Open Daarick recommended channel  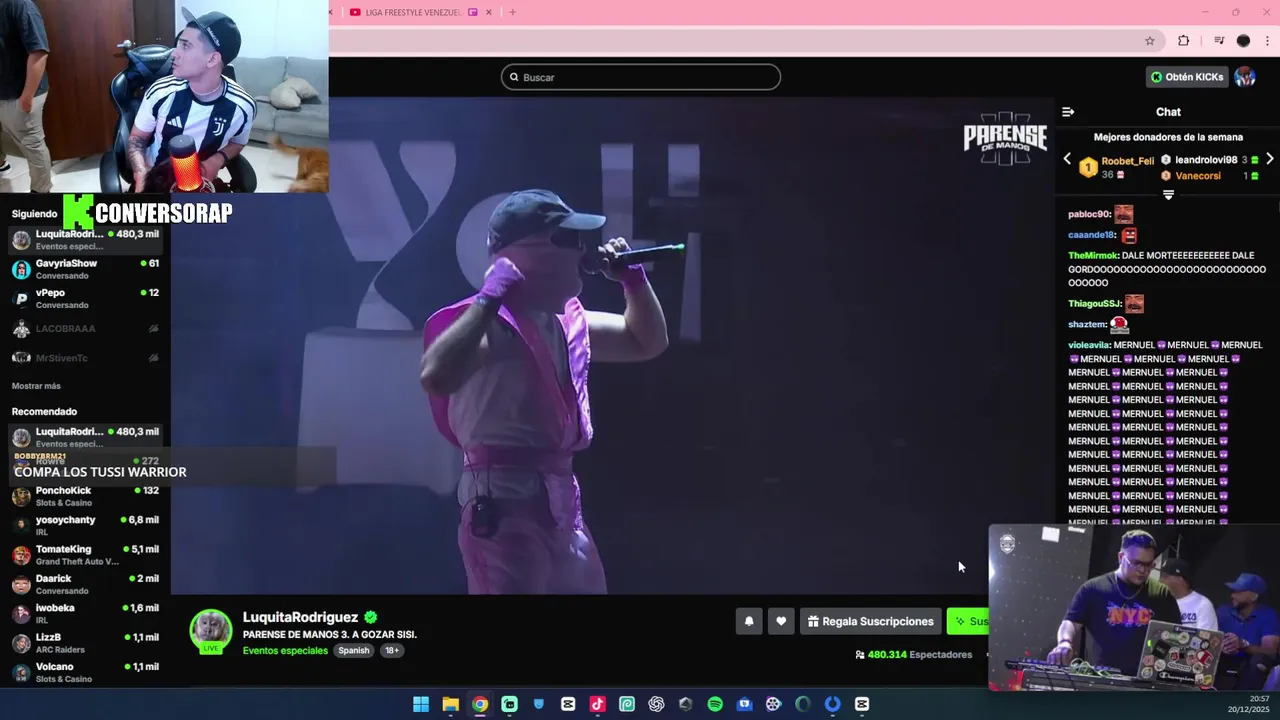click(x=85, y=584)
